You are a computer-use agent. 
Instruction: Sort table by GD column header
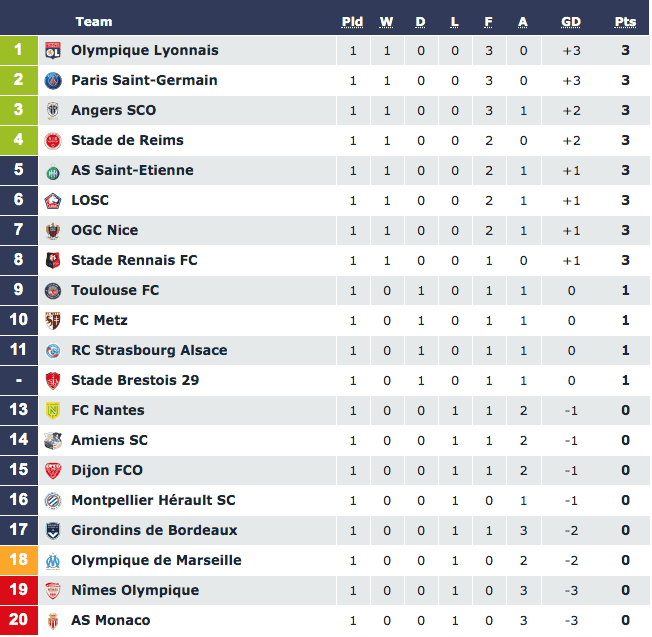click(x=571, y=22)
